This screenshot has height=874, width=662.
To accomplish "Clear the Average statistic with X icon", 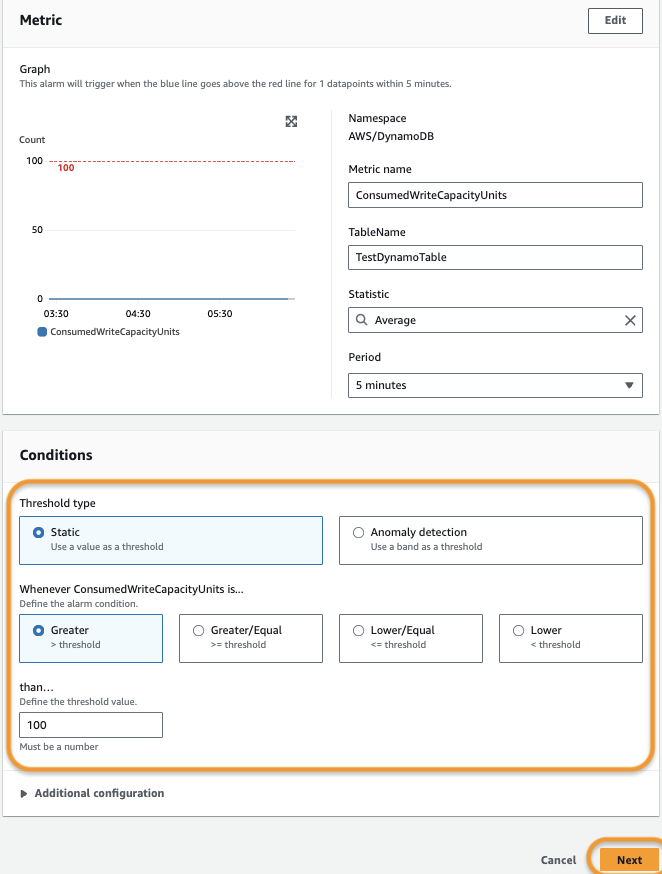I will coord(630,321).
